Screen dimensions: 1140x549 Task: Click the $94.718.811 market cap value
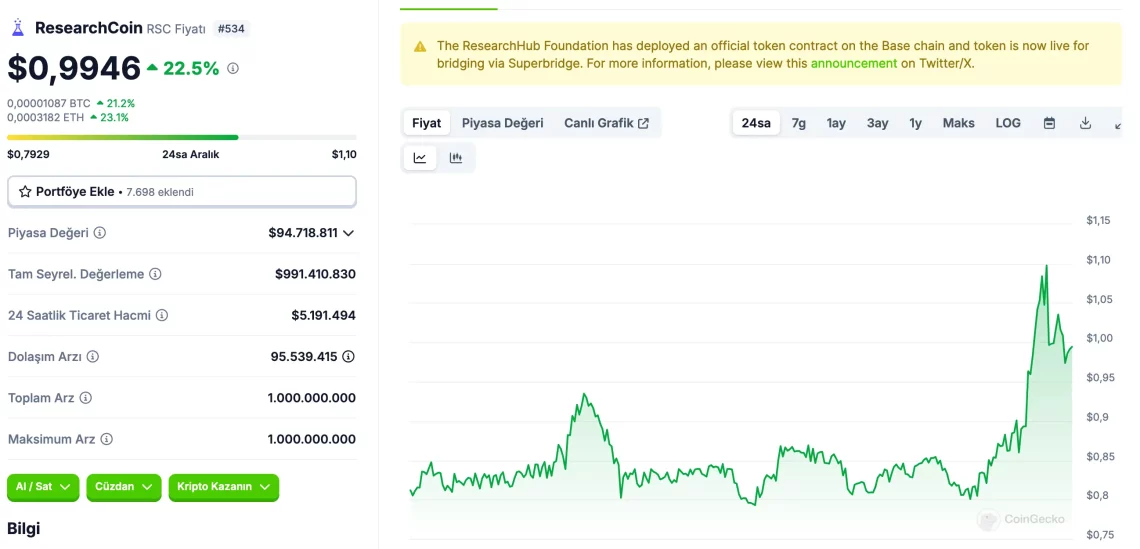303,233
